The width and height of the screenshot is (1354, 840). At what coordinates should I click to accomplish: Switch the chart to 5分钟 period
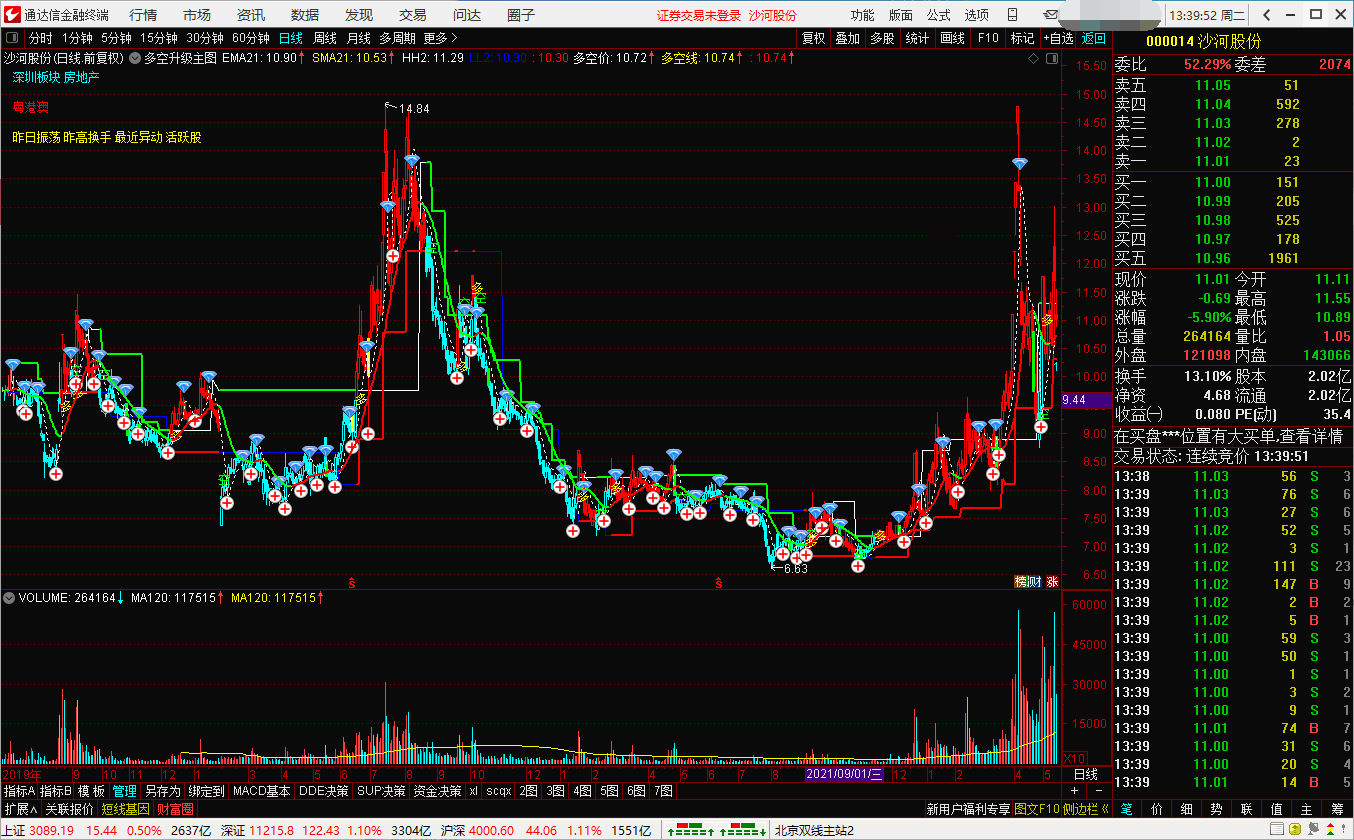coord(116,38)
